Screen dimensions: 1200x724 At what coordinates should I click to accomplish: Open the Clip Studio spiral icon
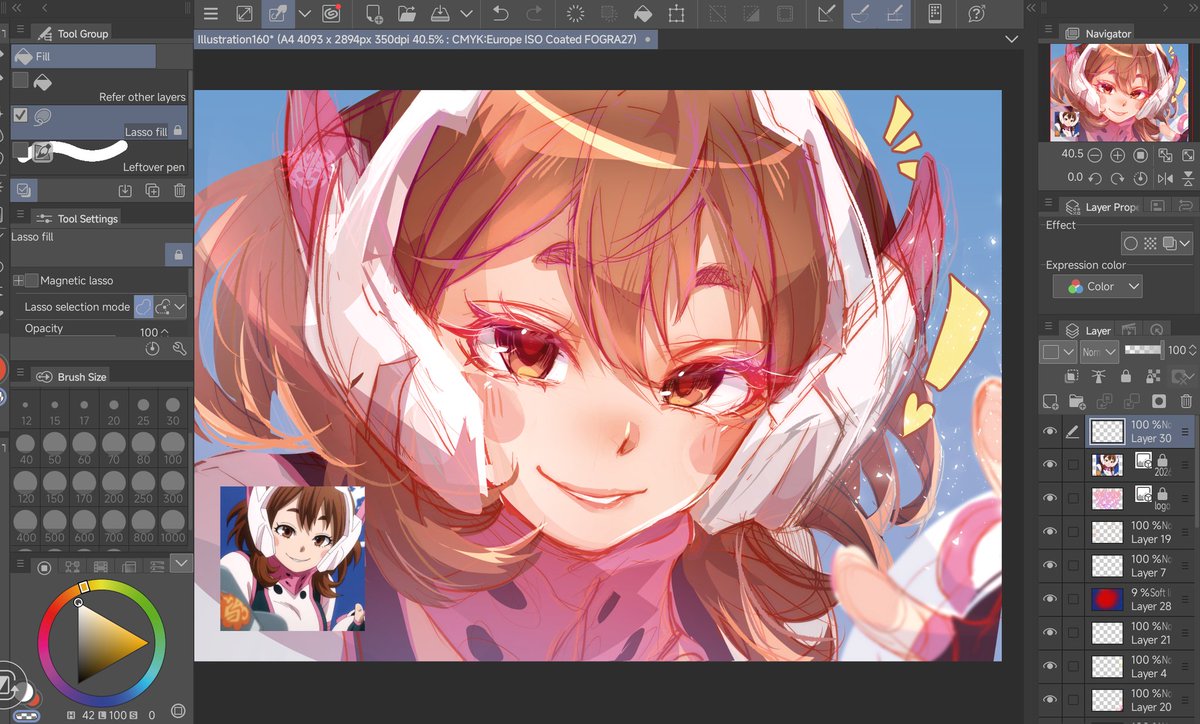pos(331,14)
